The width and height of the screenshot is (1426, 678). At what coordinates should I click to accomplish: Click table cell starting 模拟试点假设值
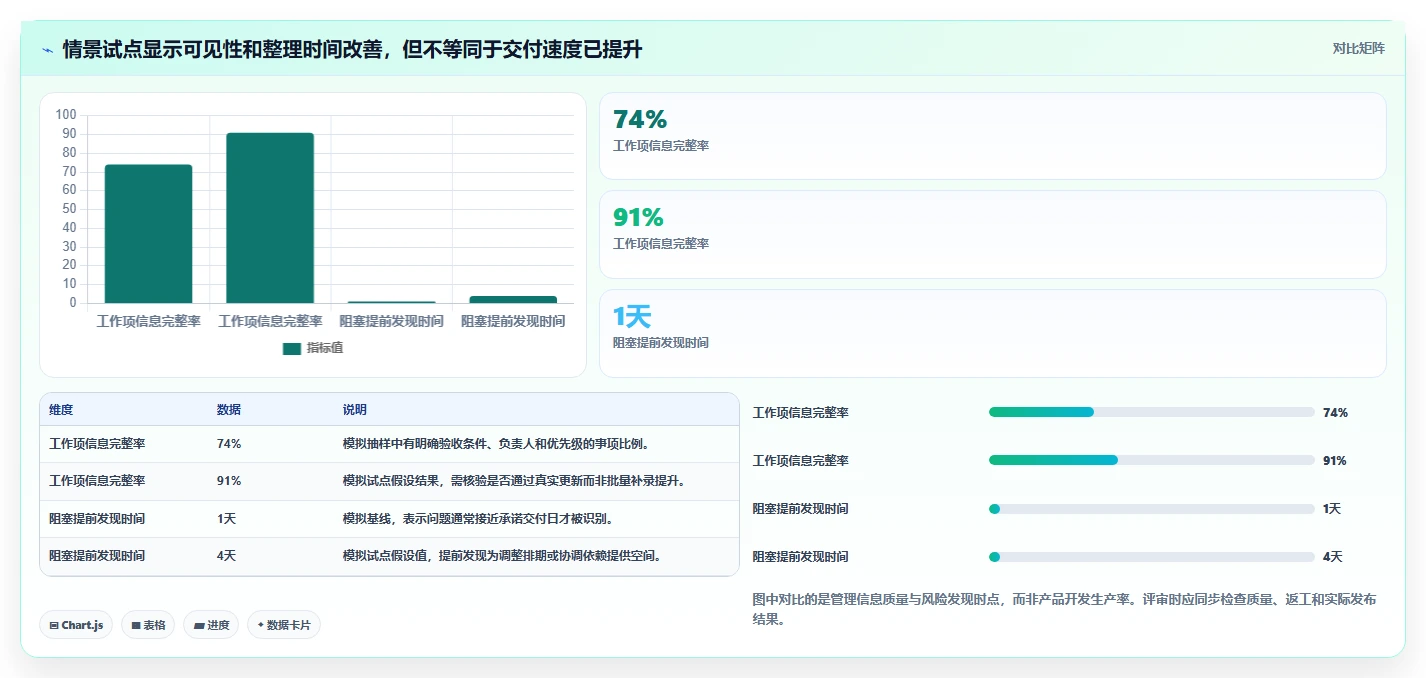(x=502, y=556)
